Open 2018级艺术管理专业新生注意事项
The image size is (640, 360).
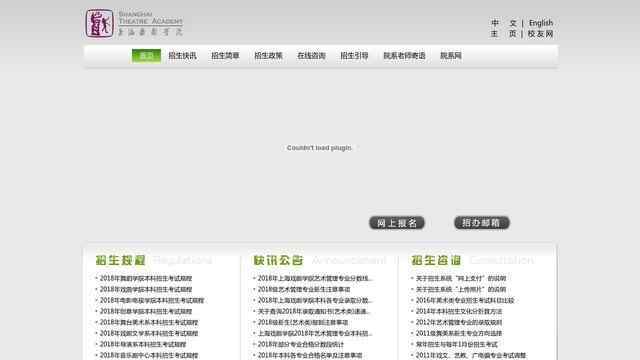(x=304, y=289)
